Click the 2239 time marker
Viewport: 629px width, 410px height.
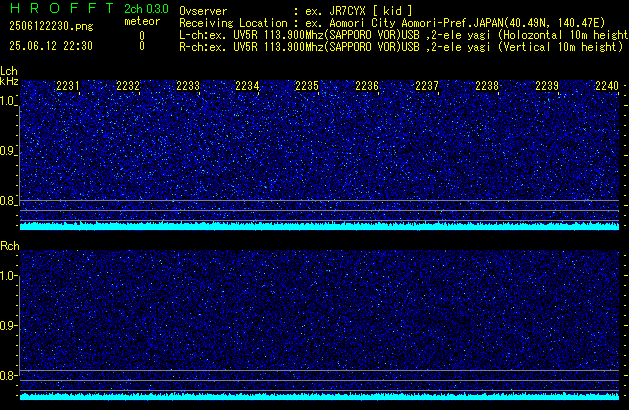point(547,86)
